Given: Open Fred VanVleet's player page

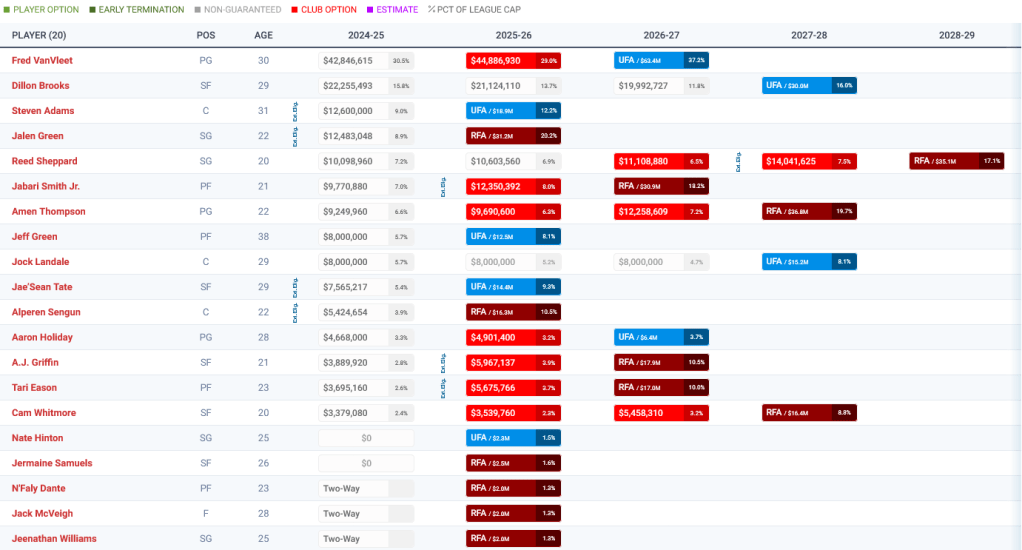Looking at the screenshot, I should (42, 61).
